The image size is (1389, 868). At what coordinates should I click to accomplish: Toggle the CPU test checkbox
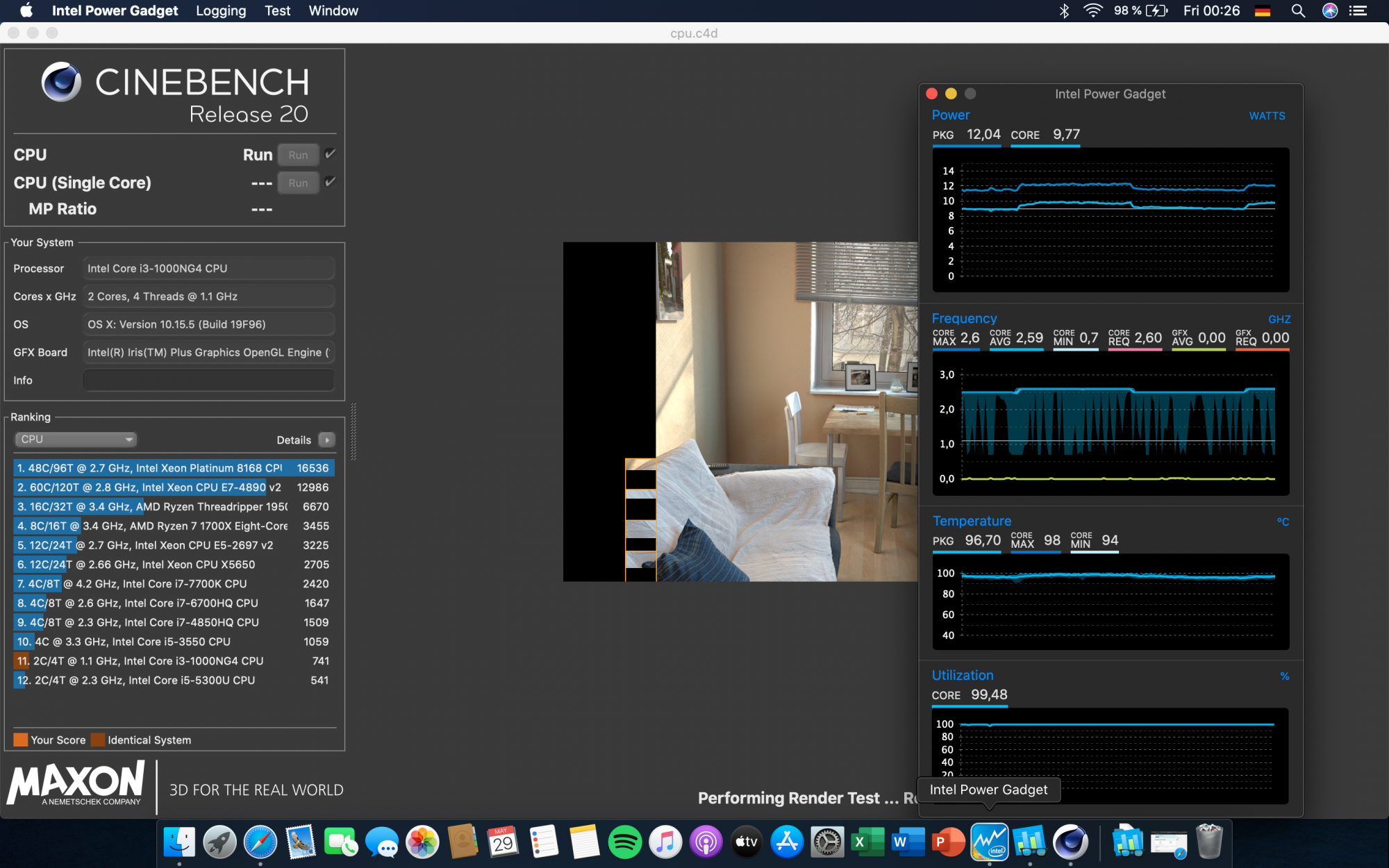[x=331, y=153]
